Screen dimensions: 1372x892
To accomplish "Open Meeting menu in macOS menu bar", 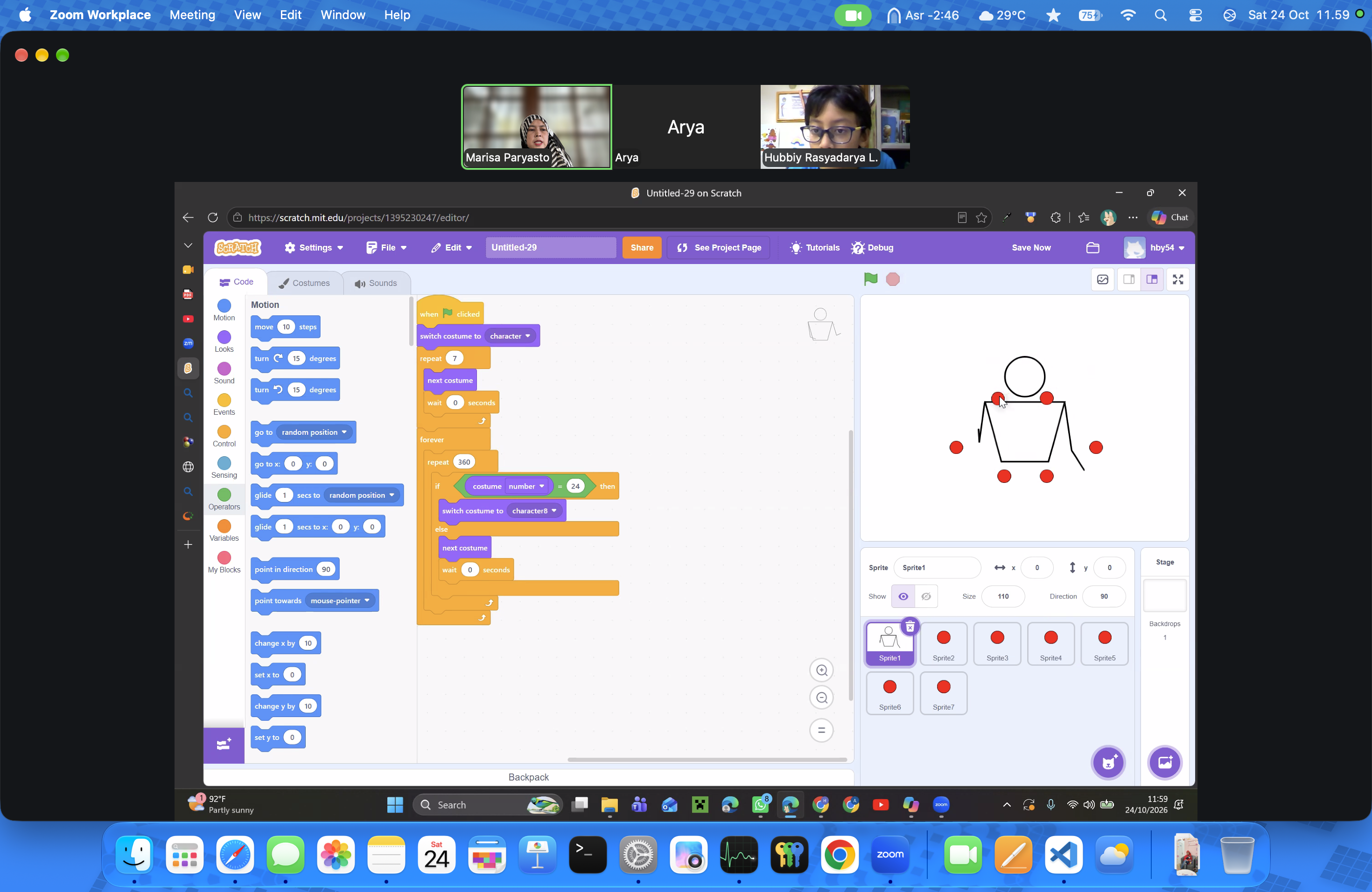I will coord(192,15).
